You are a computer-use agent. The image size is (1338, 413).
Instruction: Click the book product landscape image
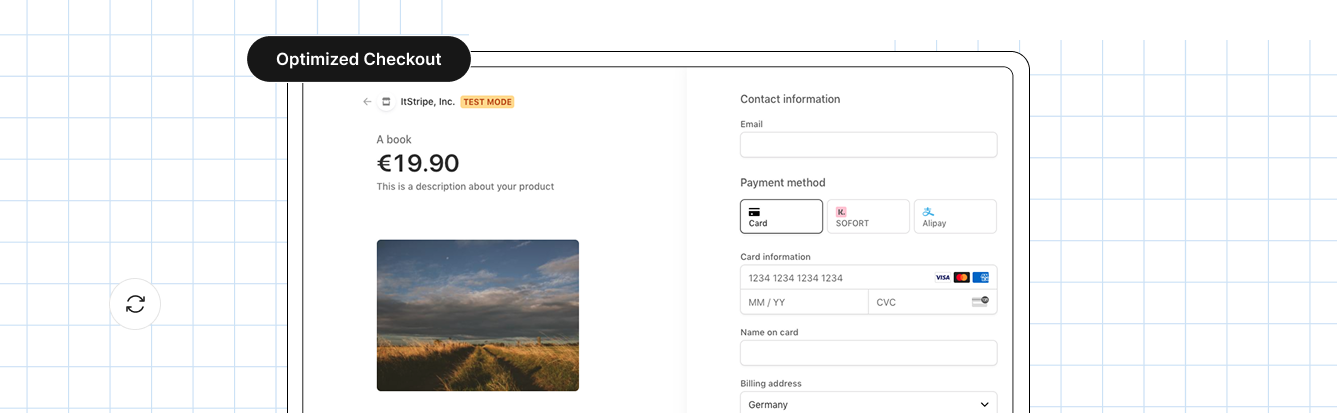click(478, 315)
